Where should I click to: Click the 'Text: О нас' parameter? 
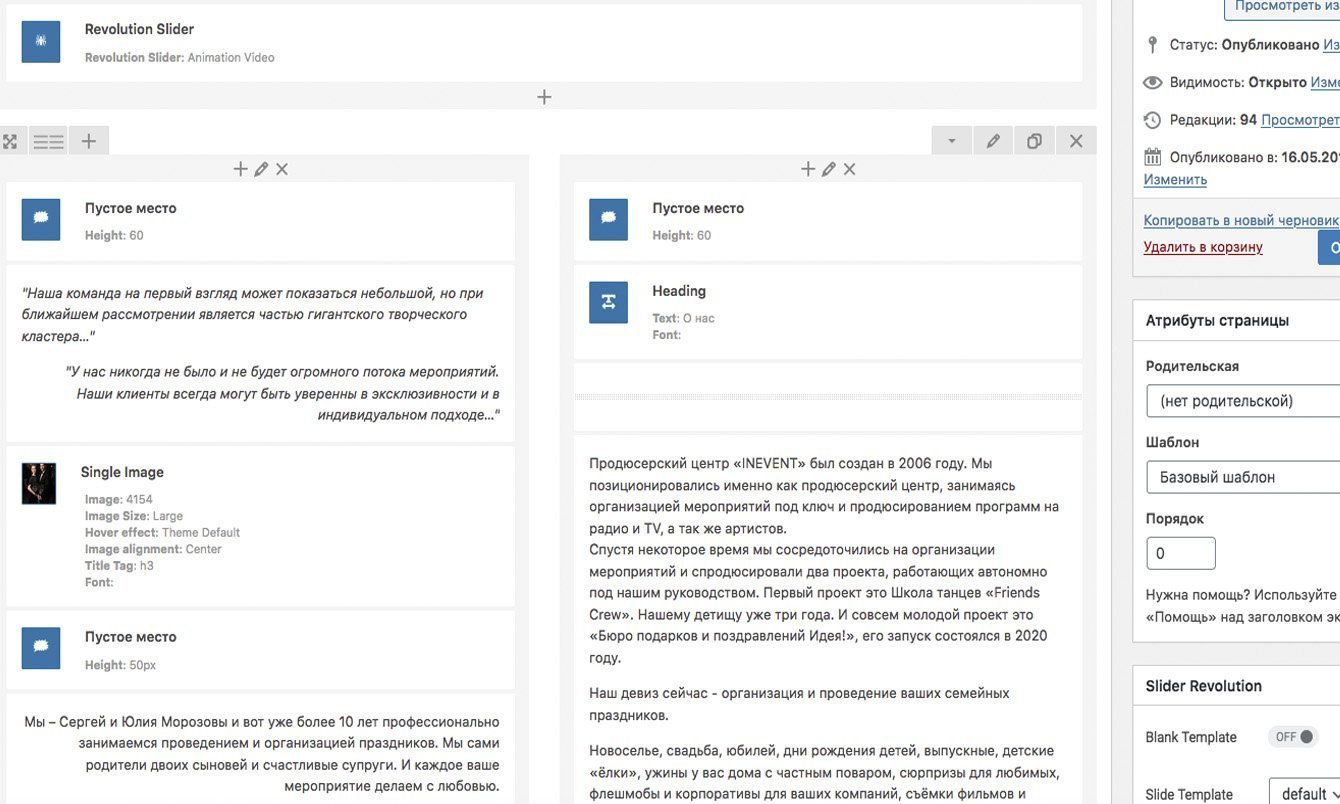click(683, 318)
